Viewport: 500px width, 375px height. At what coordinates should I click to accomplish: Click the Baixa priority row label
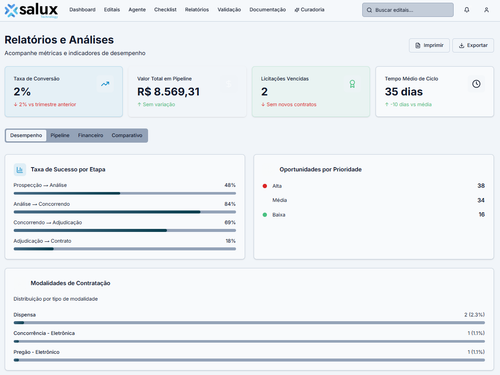[279, 215]
